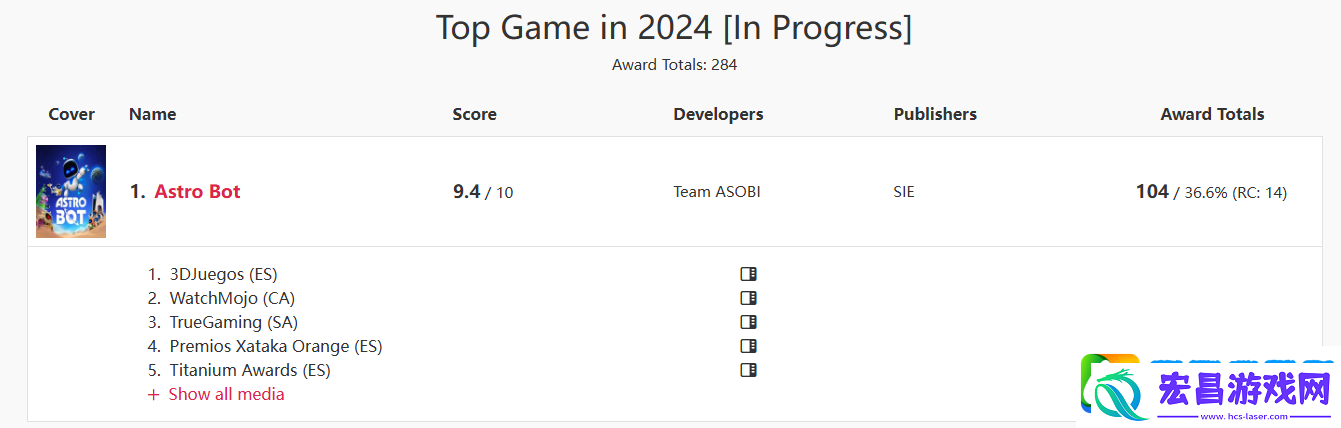Sort by the Score column header

click(474, 114)
